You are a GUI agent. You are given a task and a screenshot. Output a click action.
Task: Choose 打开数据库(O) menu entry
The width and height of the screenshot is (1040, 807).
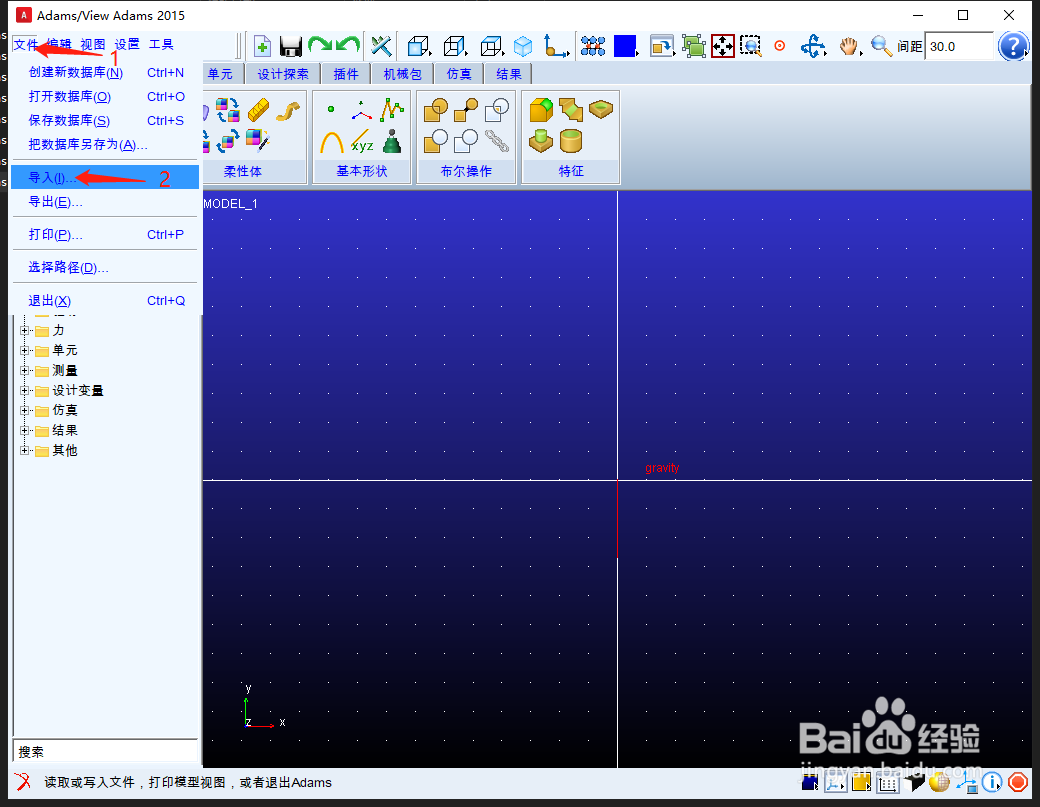click(x=105, y=96)
